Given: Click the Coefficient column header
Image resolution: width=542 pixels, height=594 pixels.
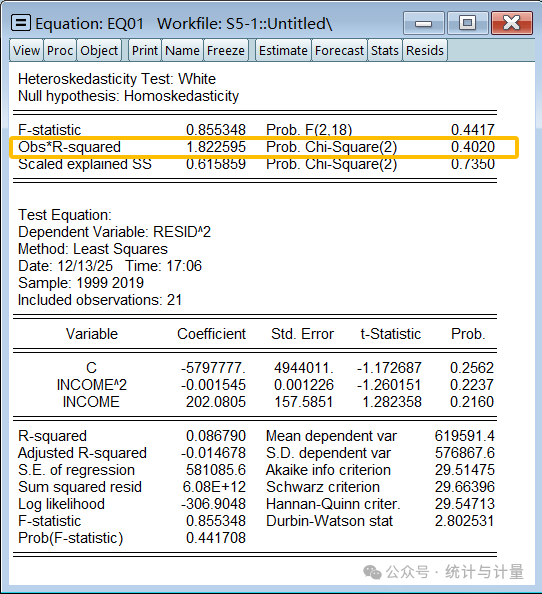Looking at the screenshot, I should (211, 334).
